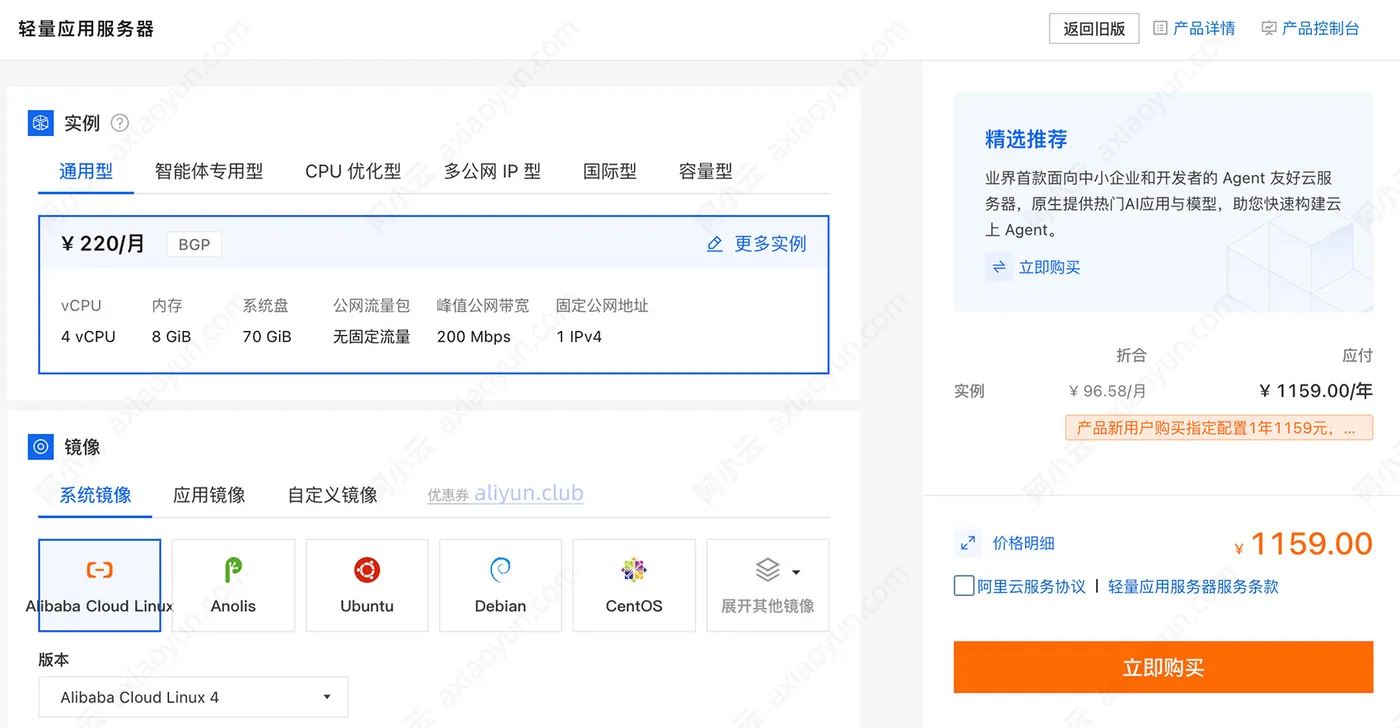Select the 系统镜像 tab
Image resolution: width=1400 pixels, height=728 pixels.
click(95, 495)
